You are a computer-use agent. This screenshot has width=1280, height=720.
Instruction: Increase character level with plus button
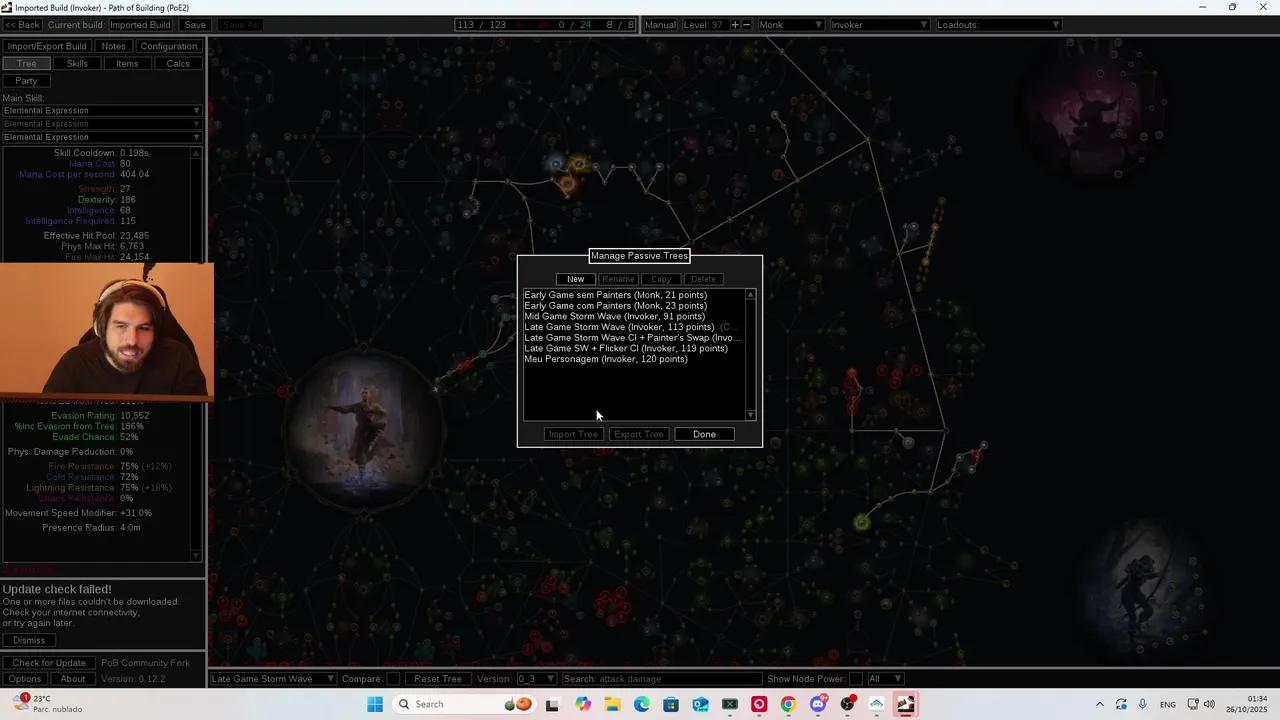point(735,25)
